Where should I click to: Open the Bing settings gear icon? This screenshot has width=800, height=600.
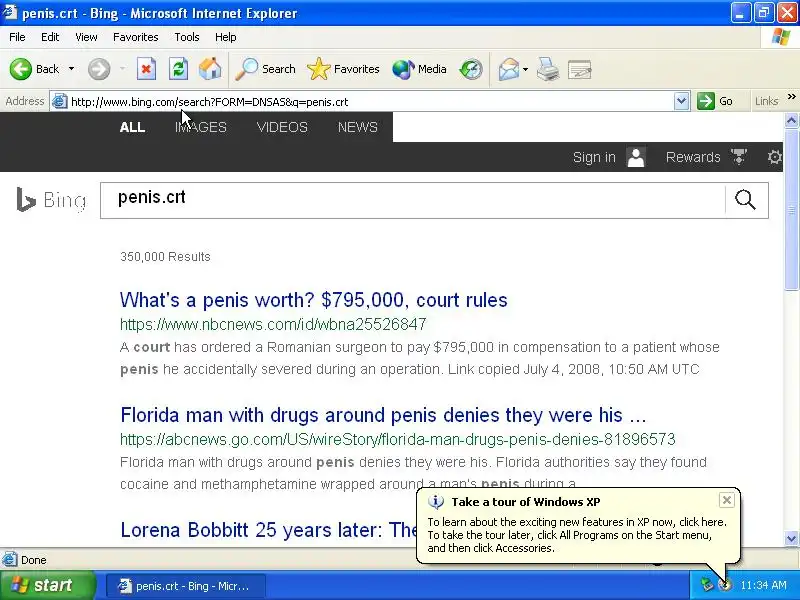tap(774, 157)
